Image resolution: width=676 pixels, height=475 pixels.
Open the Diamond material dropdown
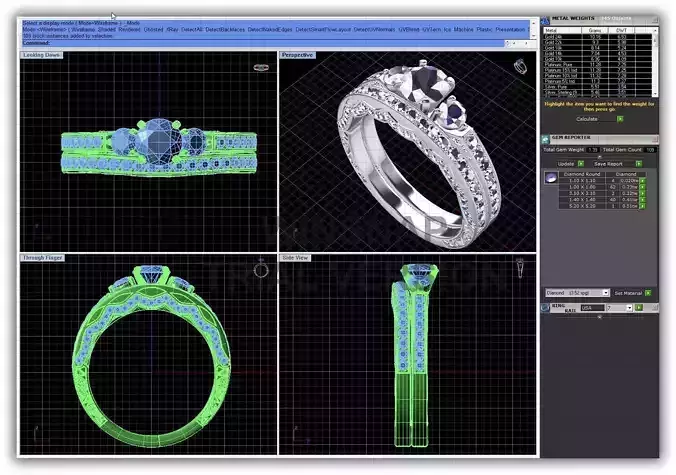606,293
